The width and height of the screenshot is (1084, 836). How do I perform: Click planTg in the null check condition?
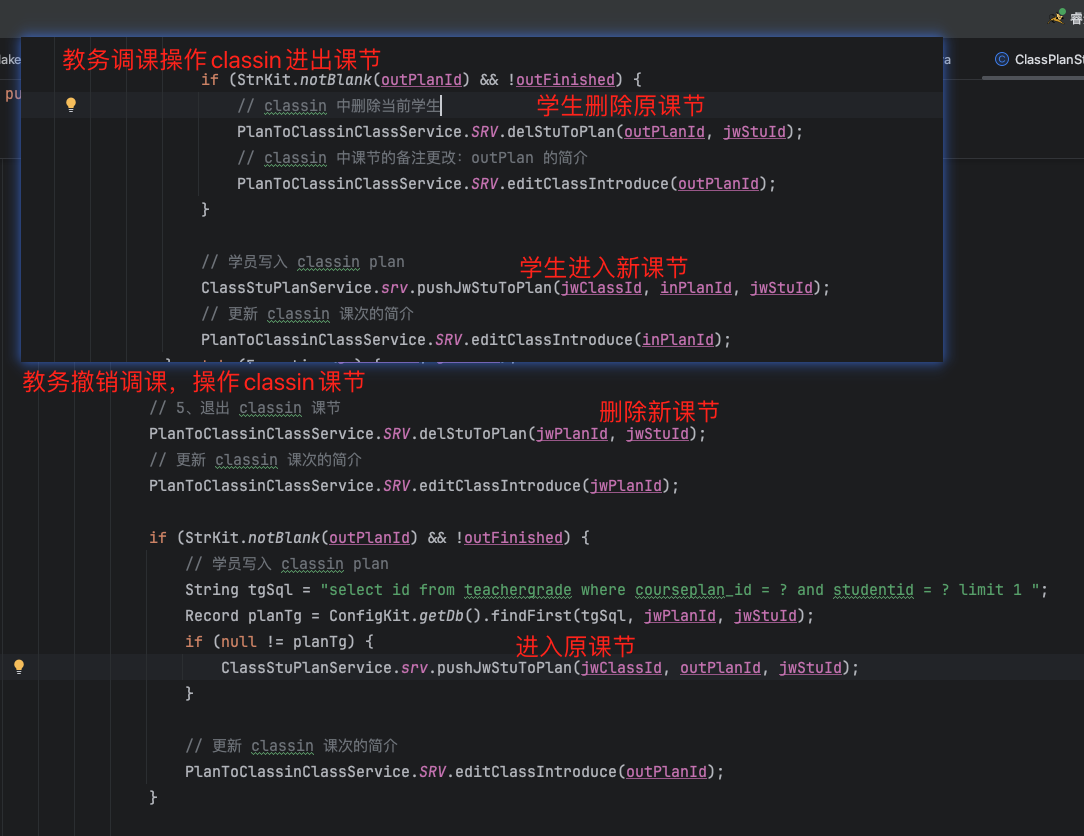319,642
